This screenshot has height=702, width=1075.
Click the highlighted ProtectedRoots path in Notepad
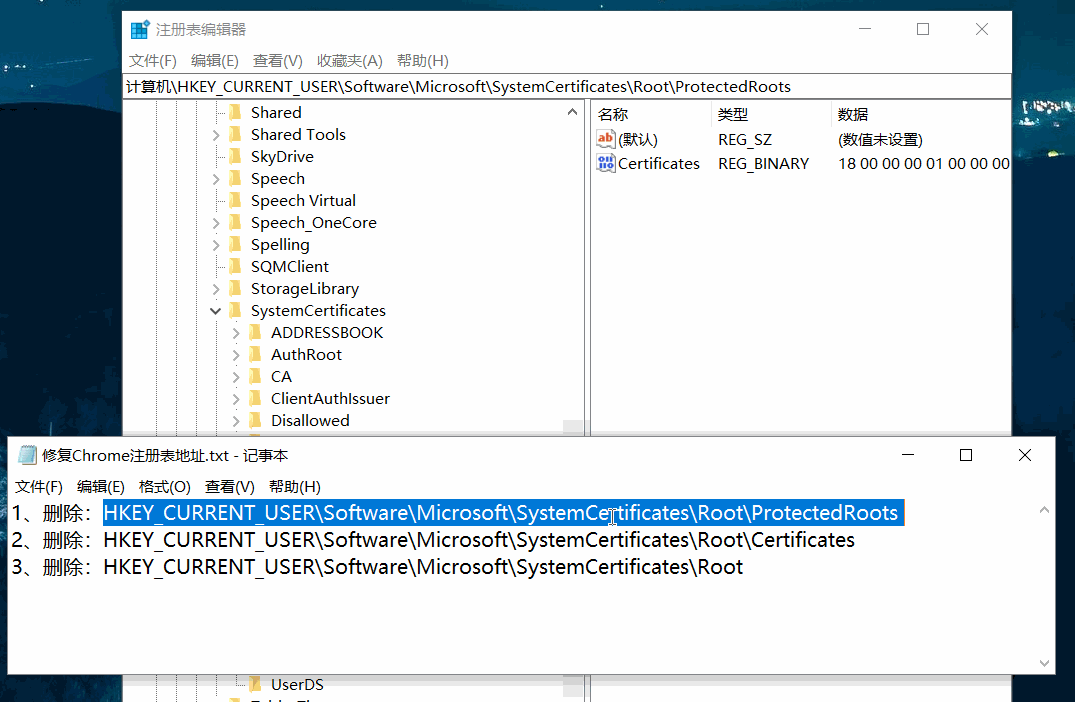(504, 513)
